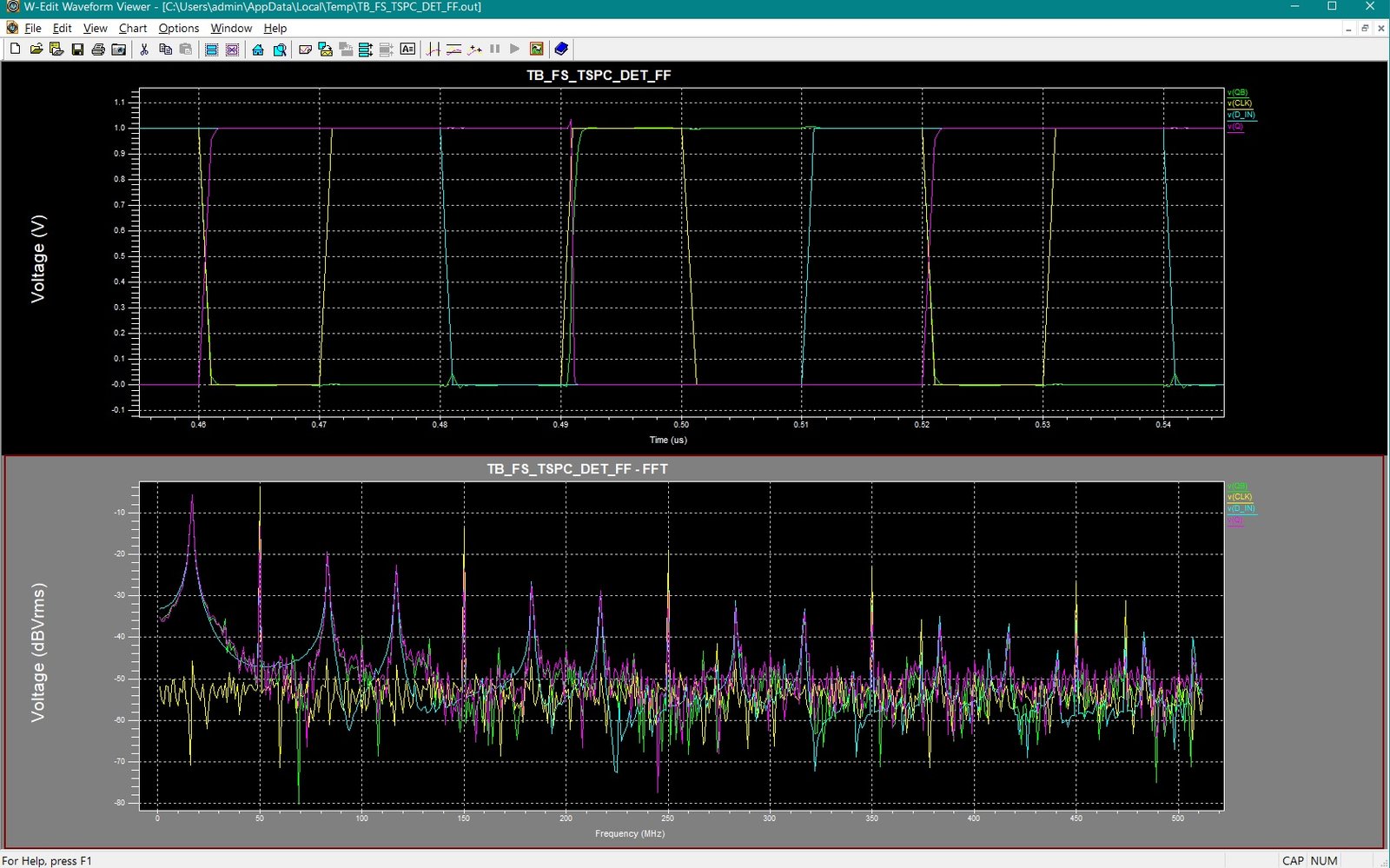
Task: Click the Open folder toolbar icon
Action: [x=36, y=50]
